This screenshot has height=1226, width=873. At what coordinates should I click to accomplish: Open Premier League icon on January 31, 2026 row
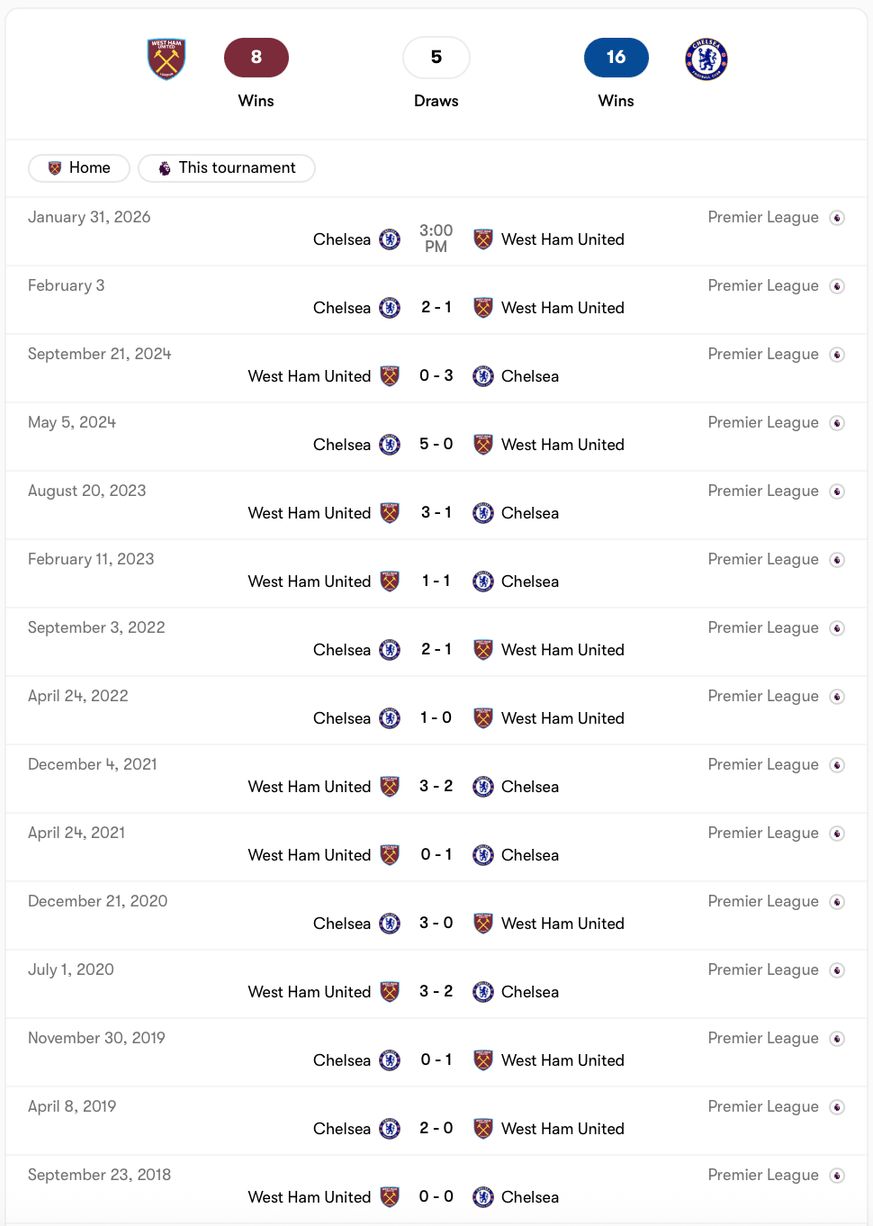click(x=837, y=218)
